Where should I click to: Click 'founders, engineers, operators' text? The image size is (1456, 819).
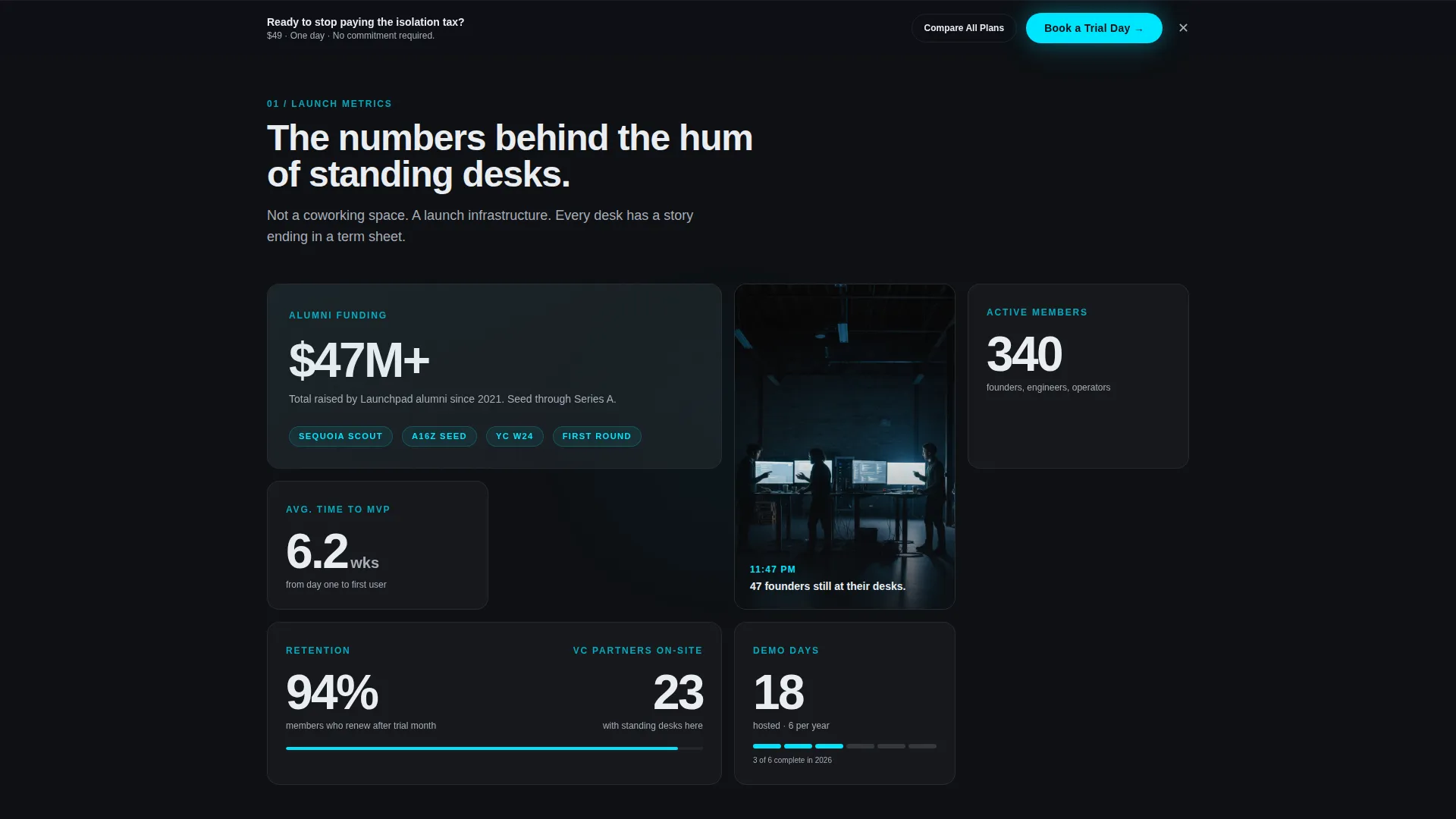pos(1048,388)
